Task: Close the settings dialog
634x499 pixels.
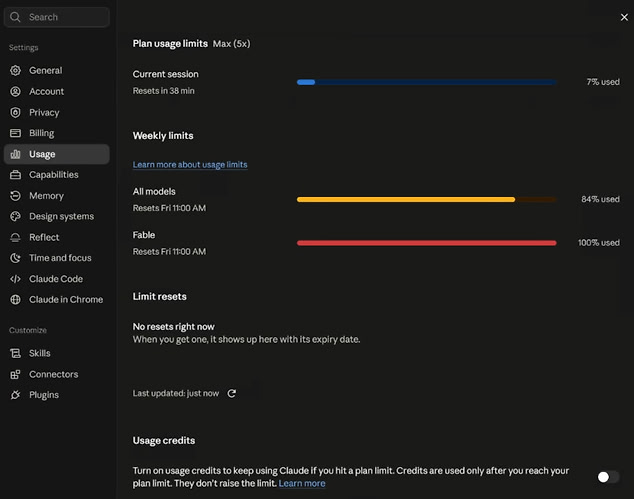Action: [624, 17]
